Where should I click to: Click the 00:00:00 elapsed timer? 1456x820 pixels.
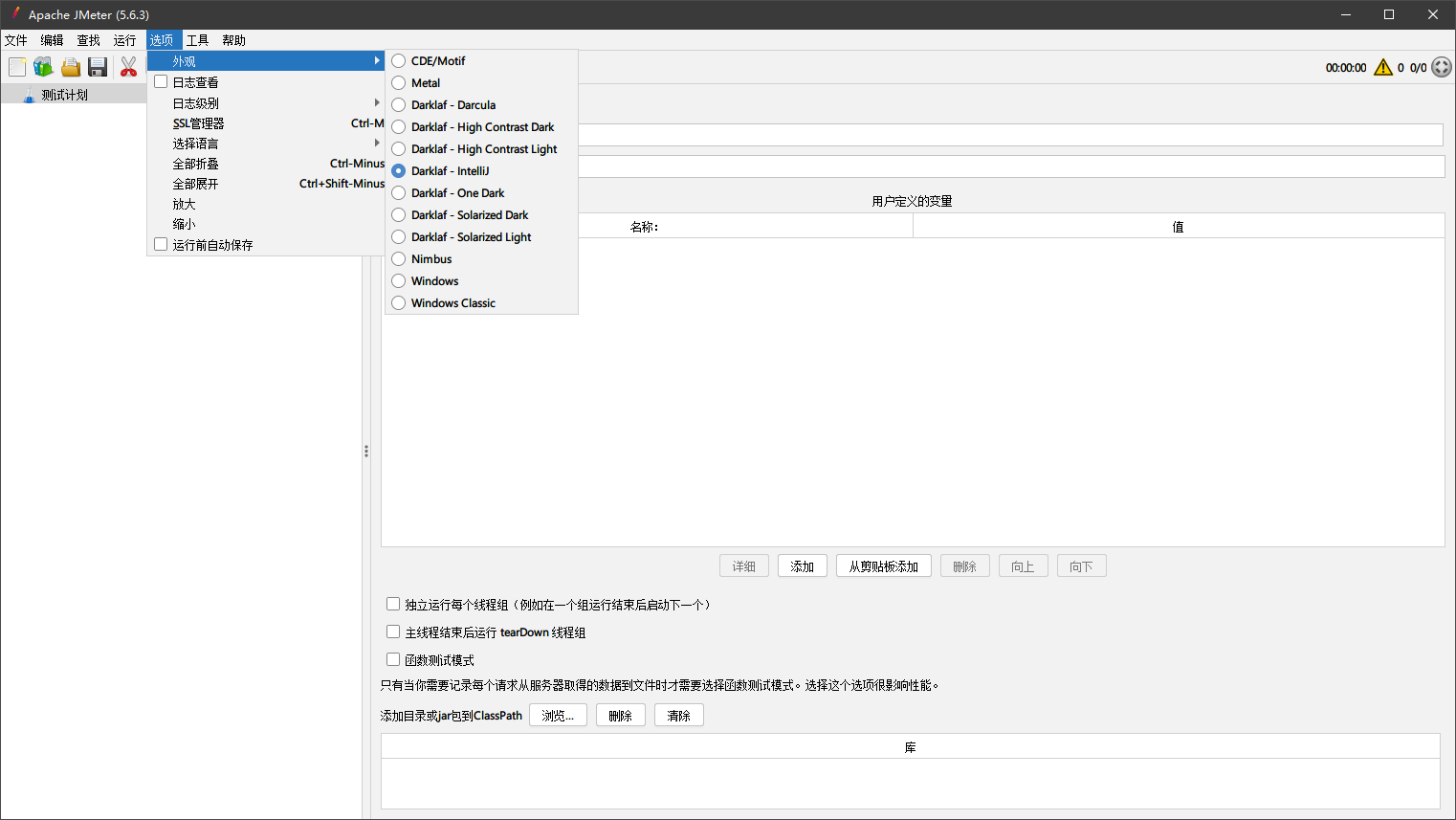coord(1346,68)
